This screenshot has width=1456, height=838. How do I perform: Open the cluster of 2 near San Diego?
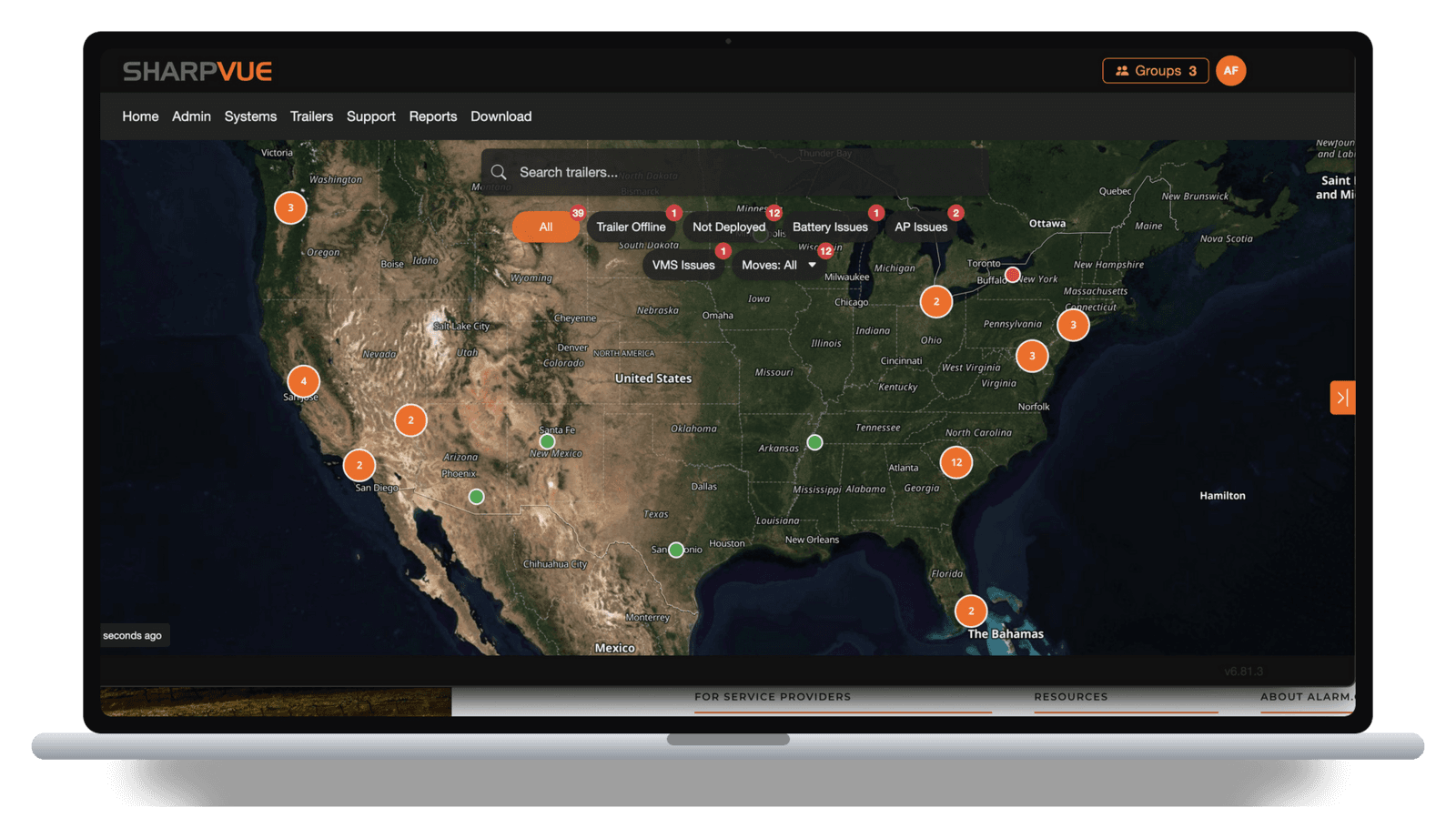pos(359,465)
